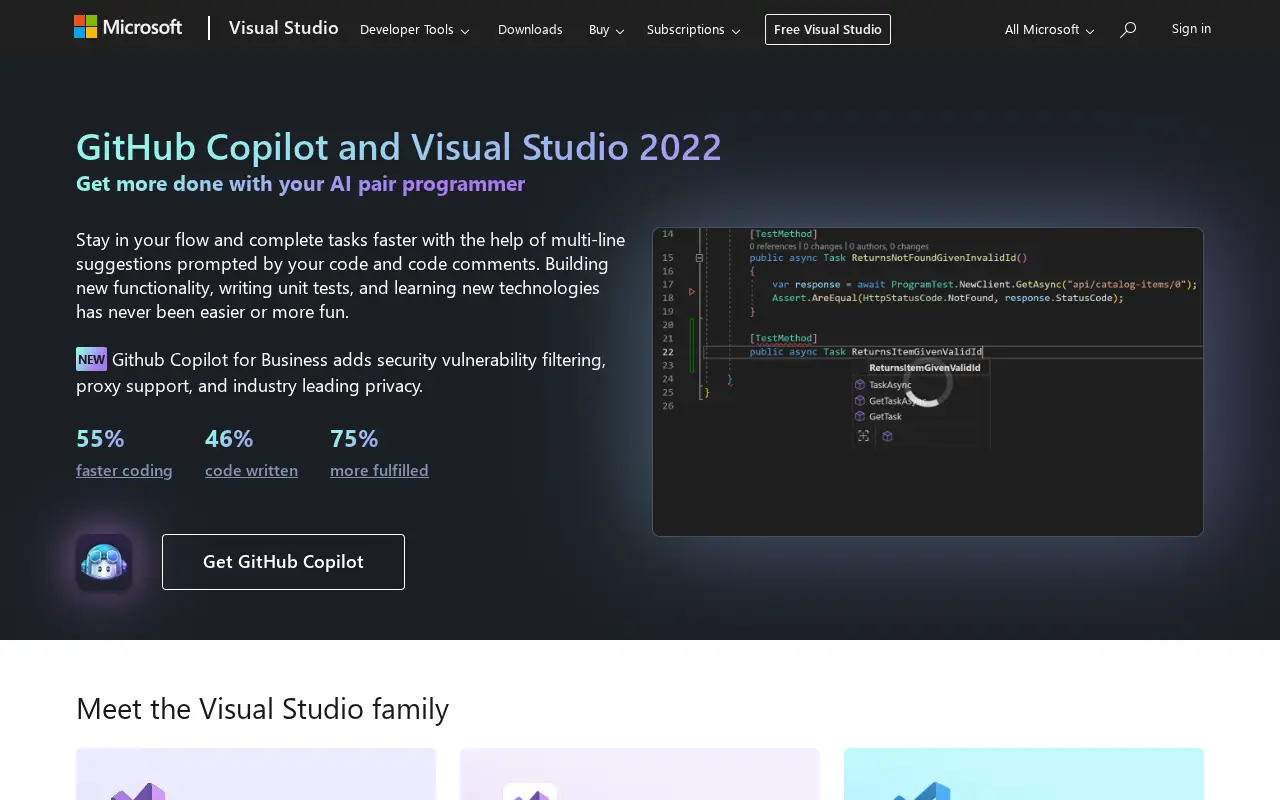Expand the All Microsoft menu
This screenshot has height=800, width=1280.
tap(1050, 30)
